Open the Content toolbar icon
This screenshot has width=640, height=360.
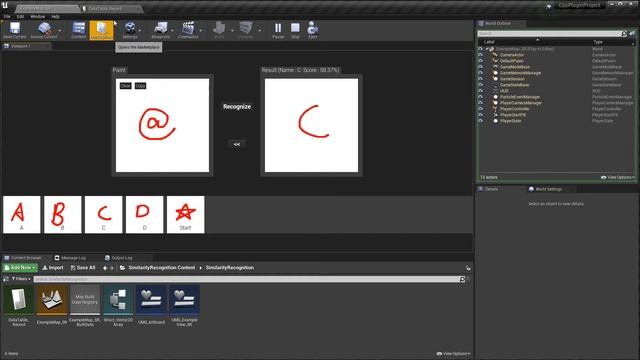click(78, 30)
